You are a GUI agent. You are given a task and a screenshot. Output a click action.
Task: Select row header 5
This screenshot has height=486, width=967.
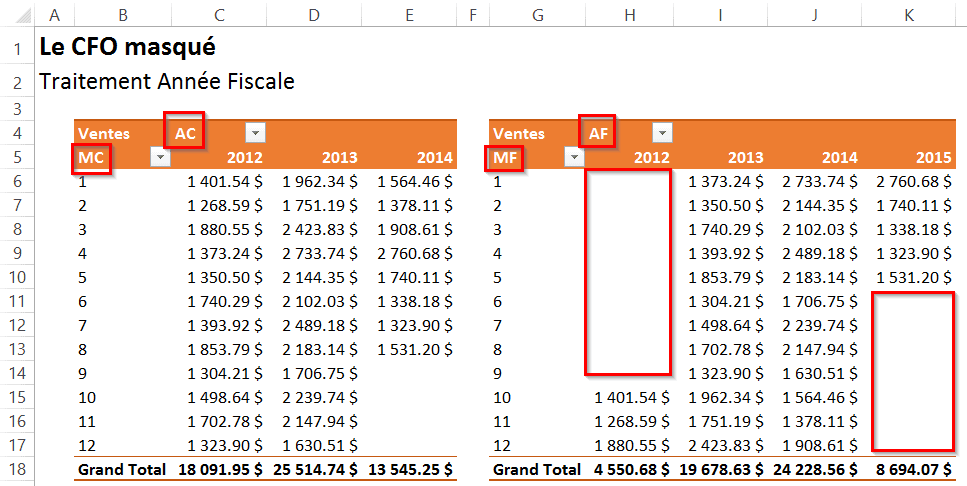pyautogui.click(x=17, y=157)
